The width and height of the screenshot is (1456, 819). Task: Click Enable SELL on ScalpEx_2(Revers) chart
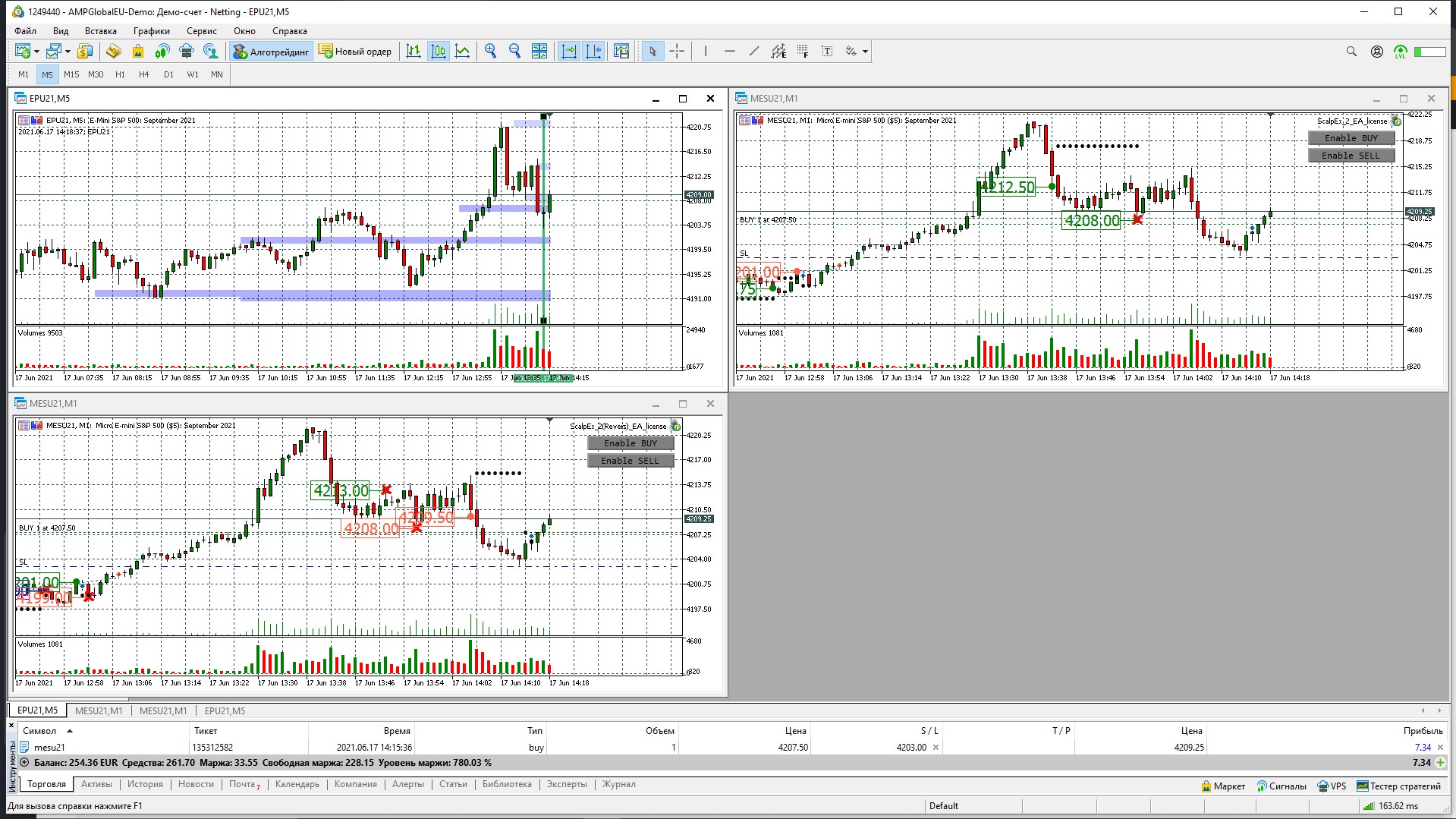pyautogui.click(x=631, y=461)
